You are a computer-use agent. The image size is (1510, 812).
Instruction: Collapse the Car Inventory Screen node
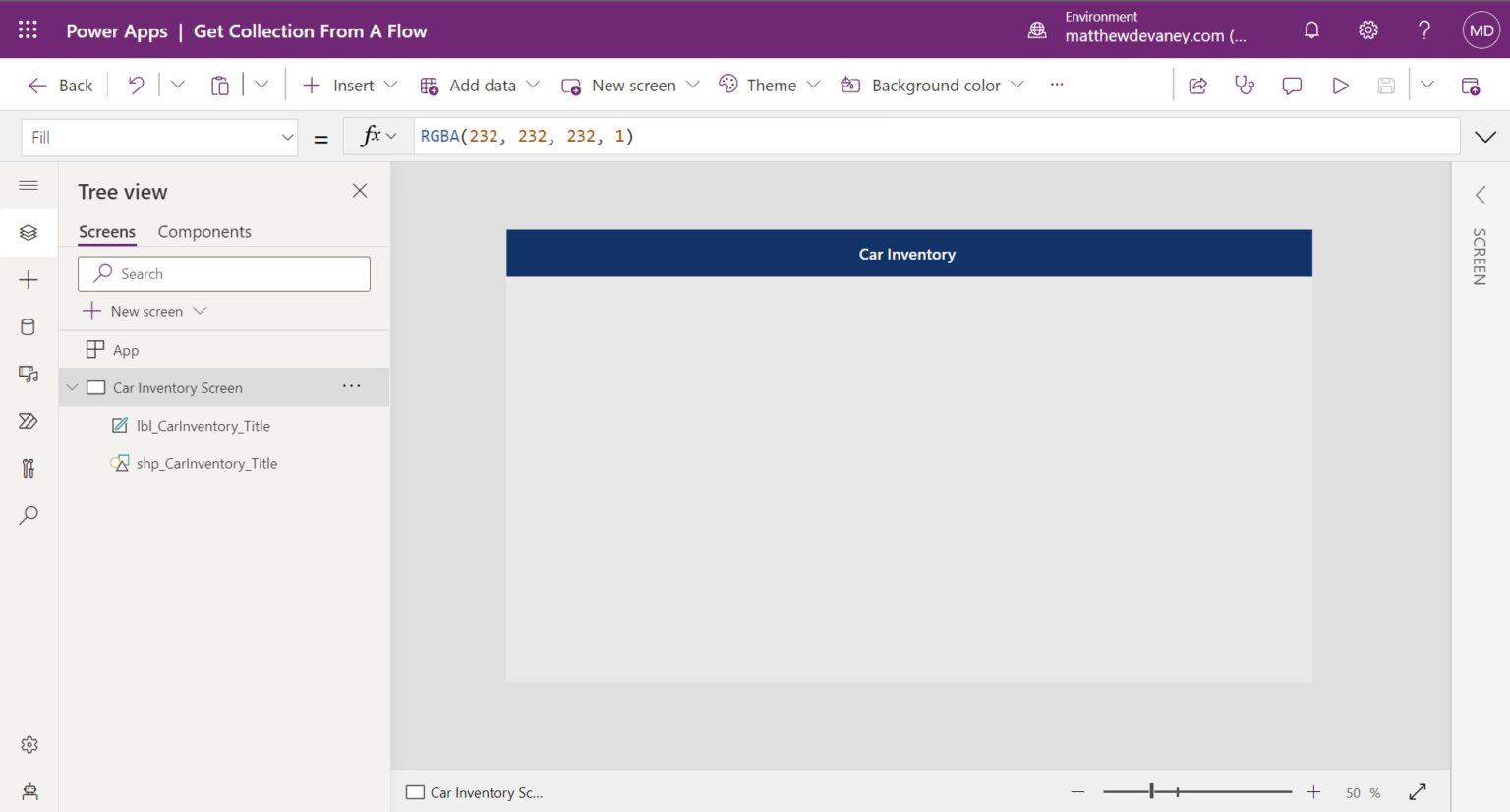point(72,386)
